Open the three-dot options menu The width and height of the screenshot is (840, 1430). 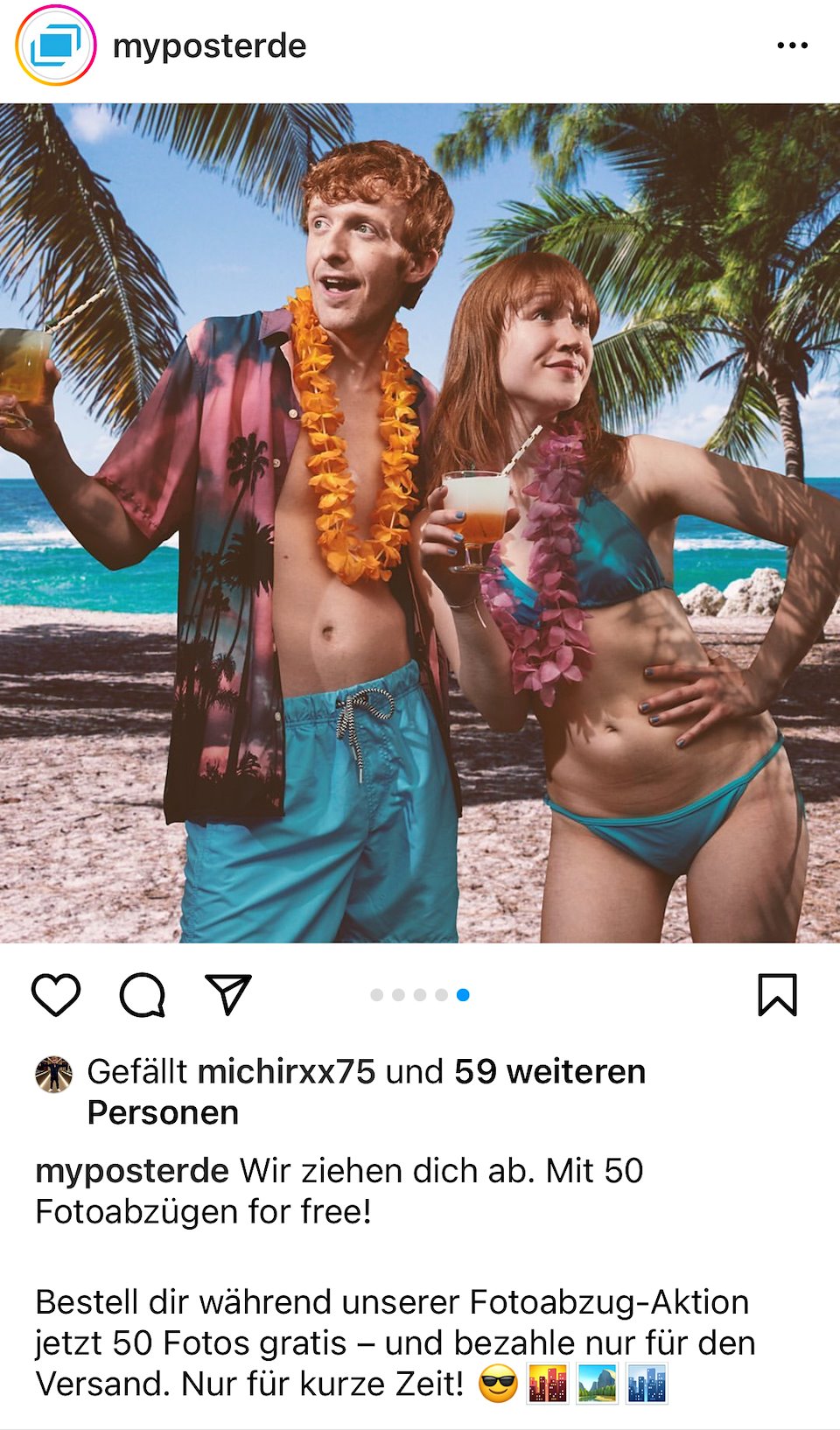coord(793,46)
